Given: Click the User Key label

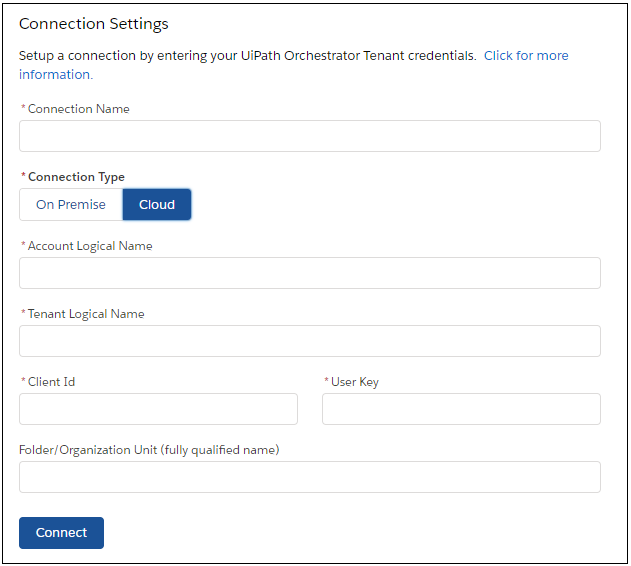Looking at the screenshot, I should click(355, 382).
